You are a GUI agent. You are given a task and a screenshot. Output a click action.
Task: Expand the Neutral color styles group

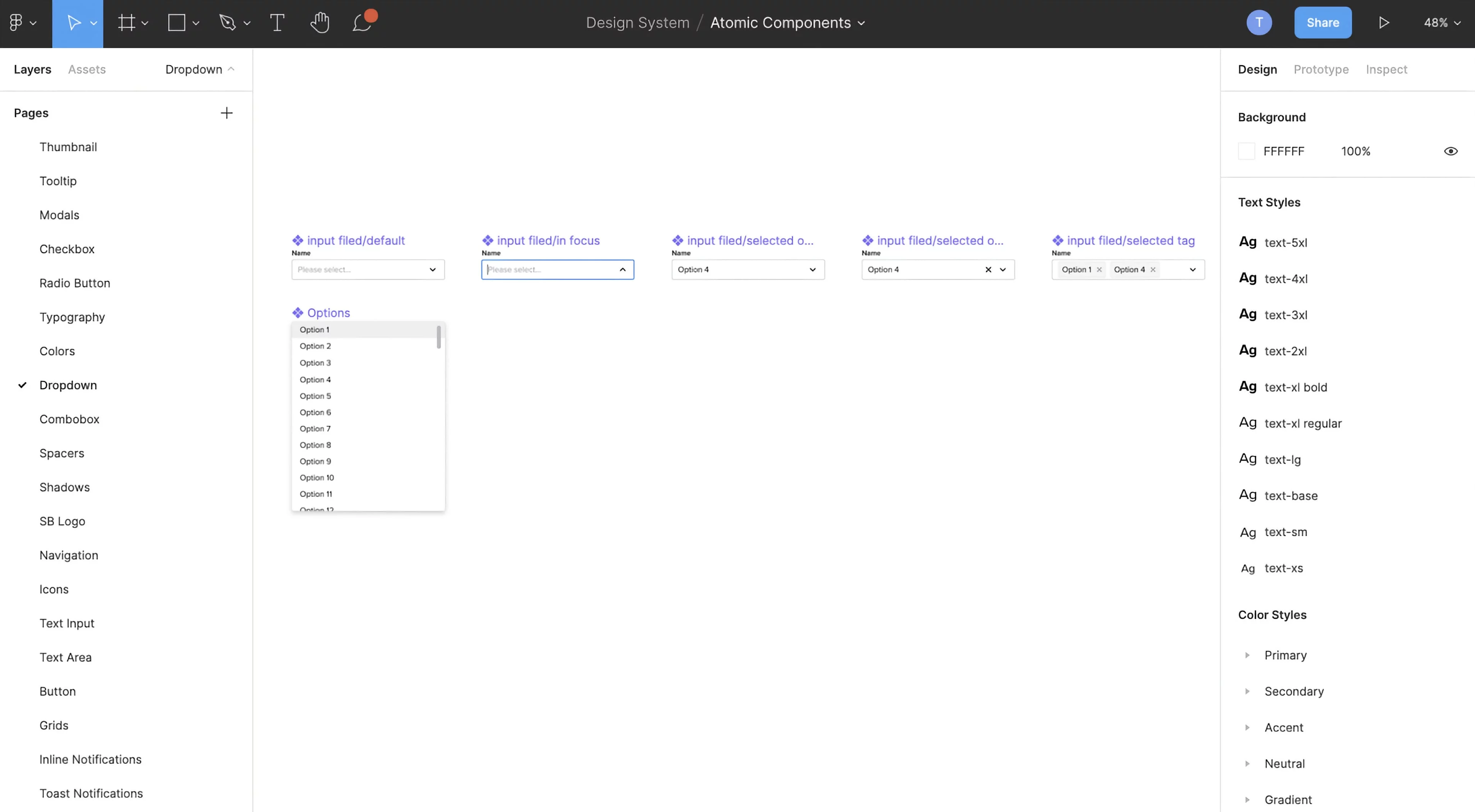pos(1247,763)
